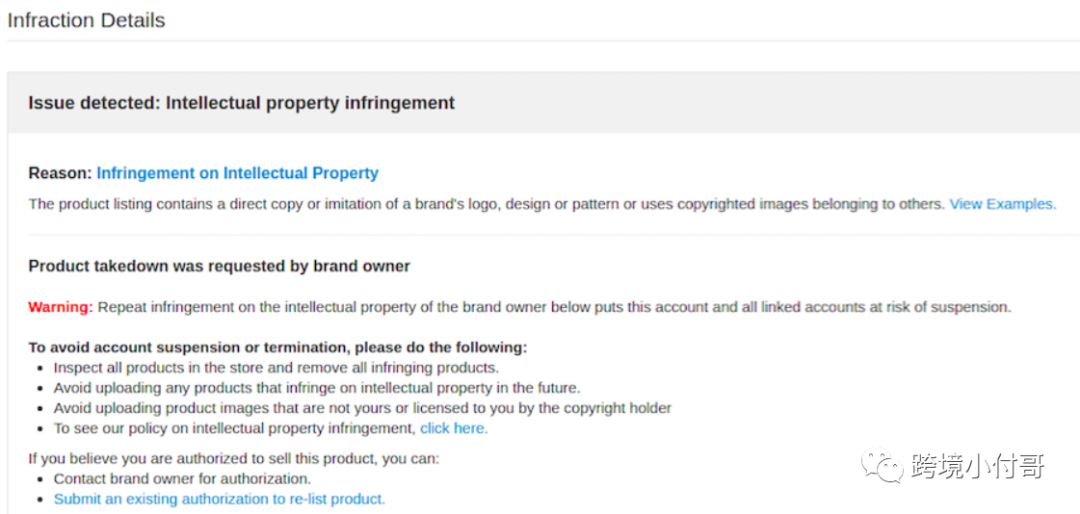Click the 'Reason:' label text
The height and width of the screenshot is (514, 1080).
coord(59,173)
